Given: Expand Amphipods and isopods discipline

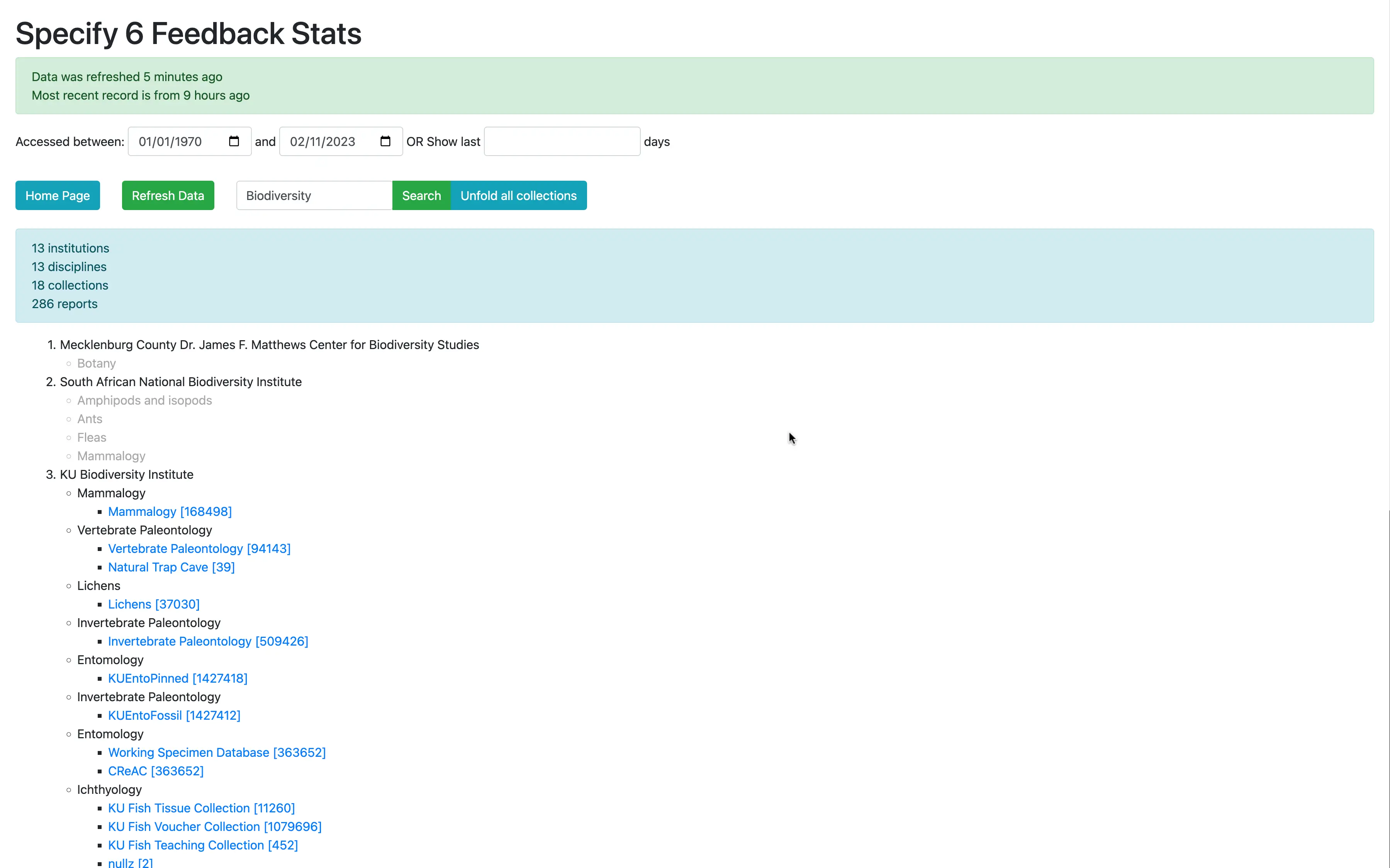Looking at the screenshot, I should tap(144, 401).
